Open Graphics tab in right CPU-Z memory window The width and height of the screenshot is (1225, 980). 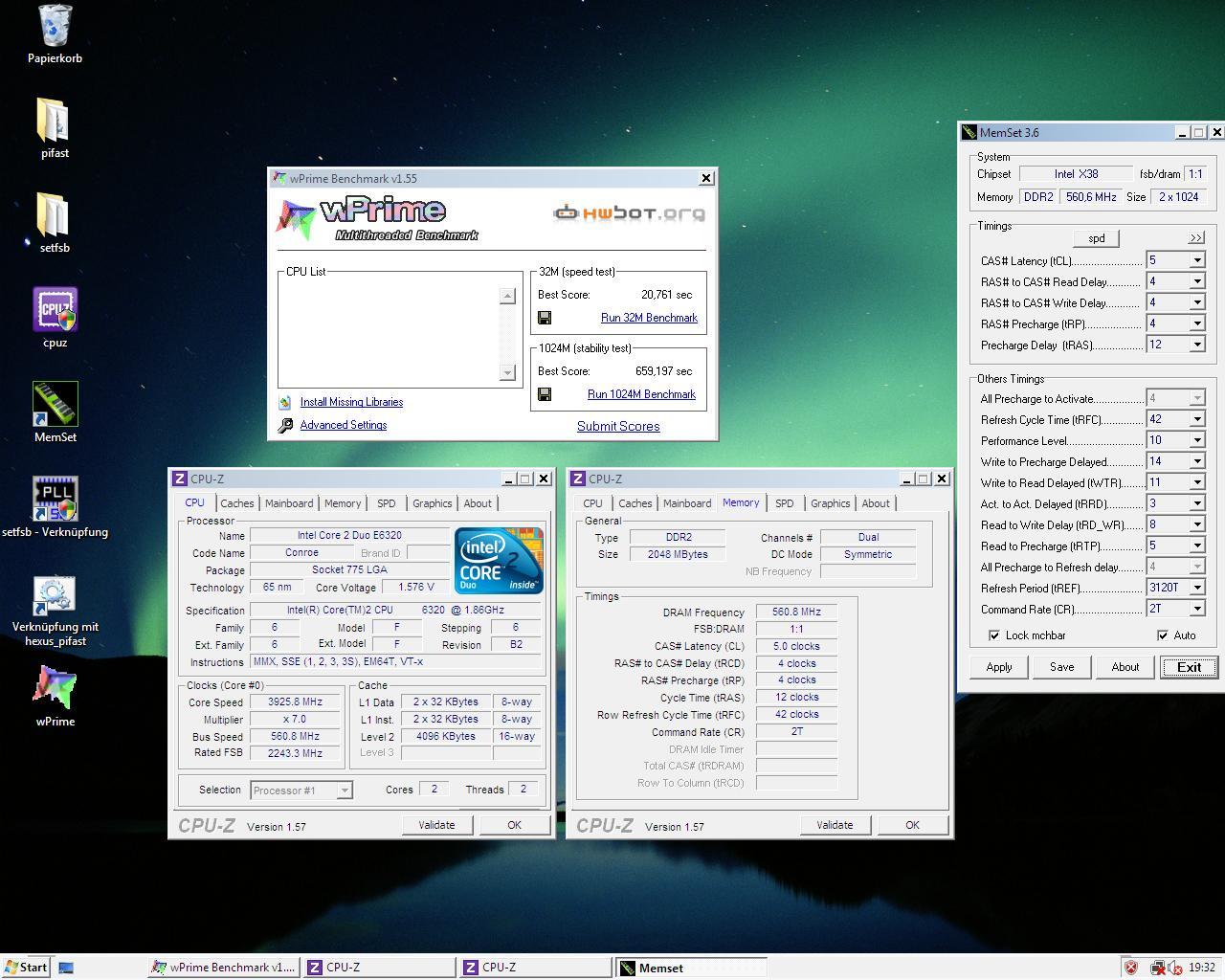(x=830, y=503)
